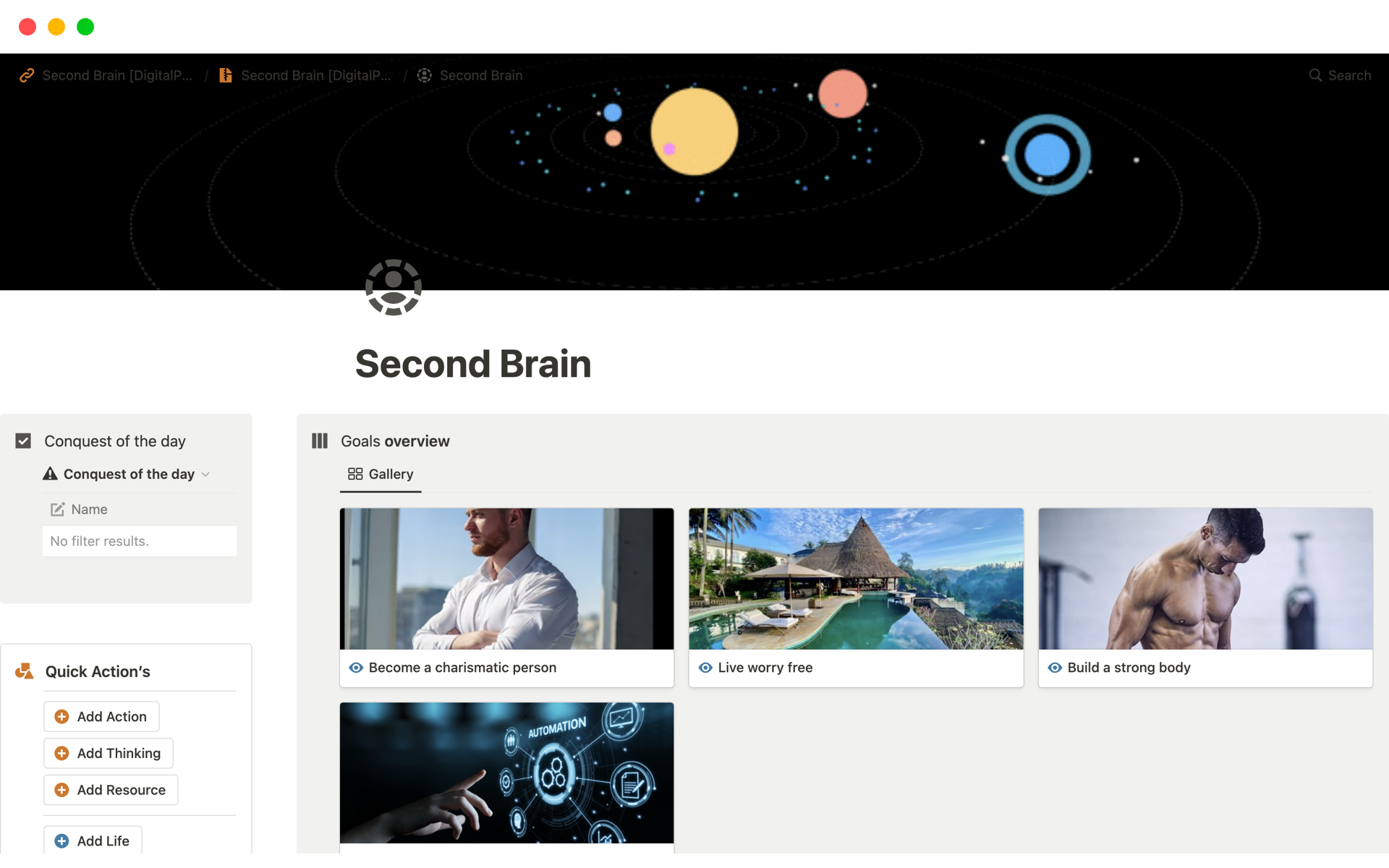Click the Add Resource quick action icon
Viewport: 1389px width, 868px height.
tap(62, 789)
